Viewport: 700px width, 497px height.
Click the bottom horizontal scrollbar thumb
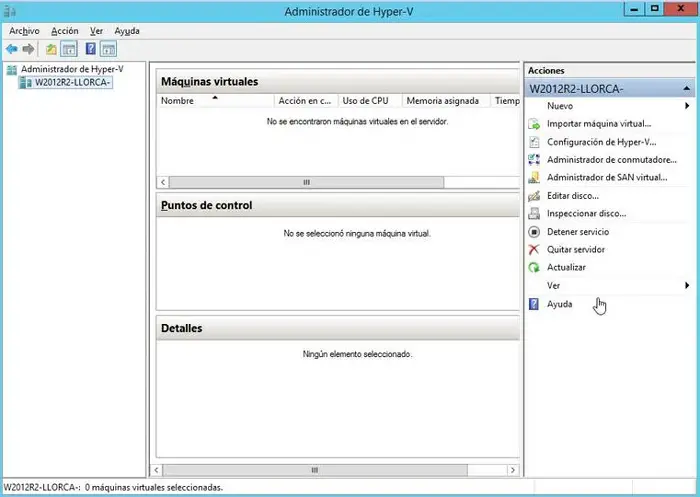pyautogui.click(x=315, y=470)
